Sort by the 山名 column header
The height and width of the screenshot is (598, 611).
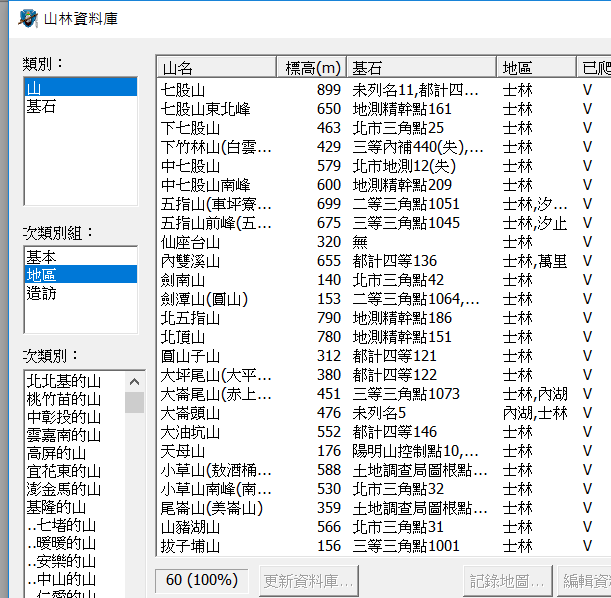point(216,67)
